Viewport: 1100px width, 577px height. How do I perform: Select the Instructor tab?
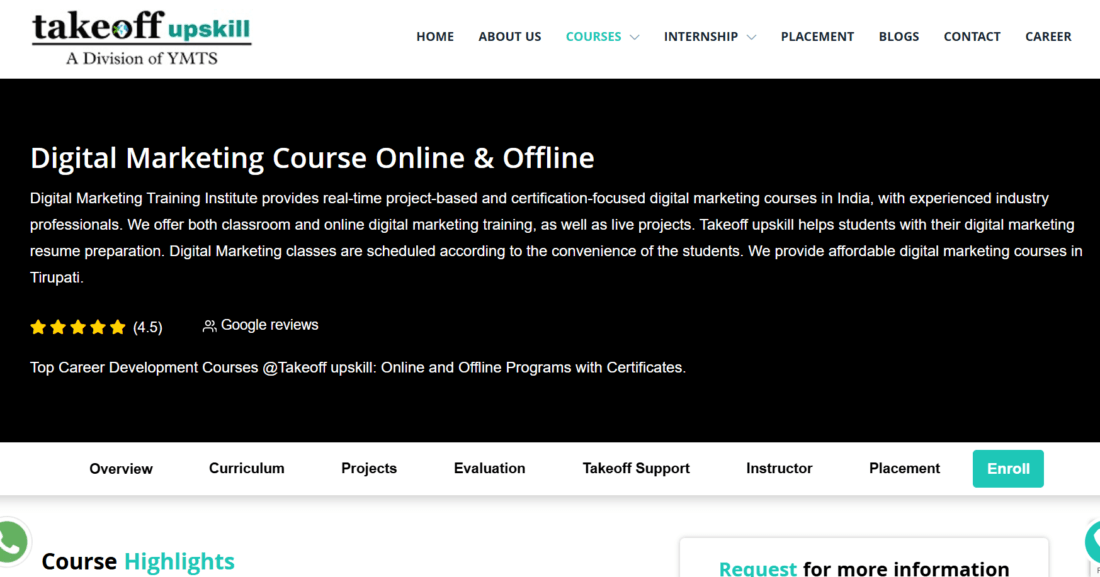[779, 468]
